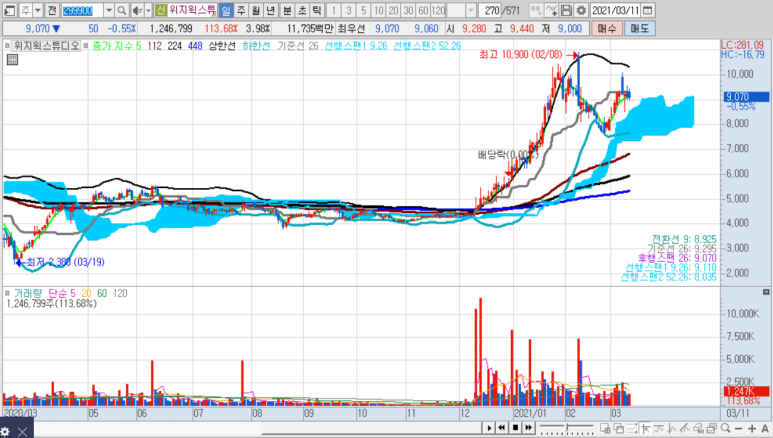Toggle the volume pane corner button
The width and height of the screenshot is (773, 438).
tap(766, 292)
